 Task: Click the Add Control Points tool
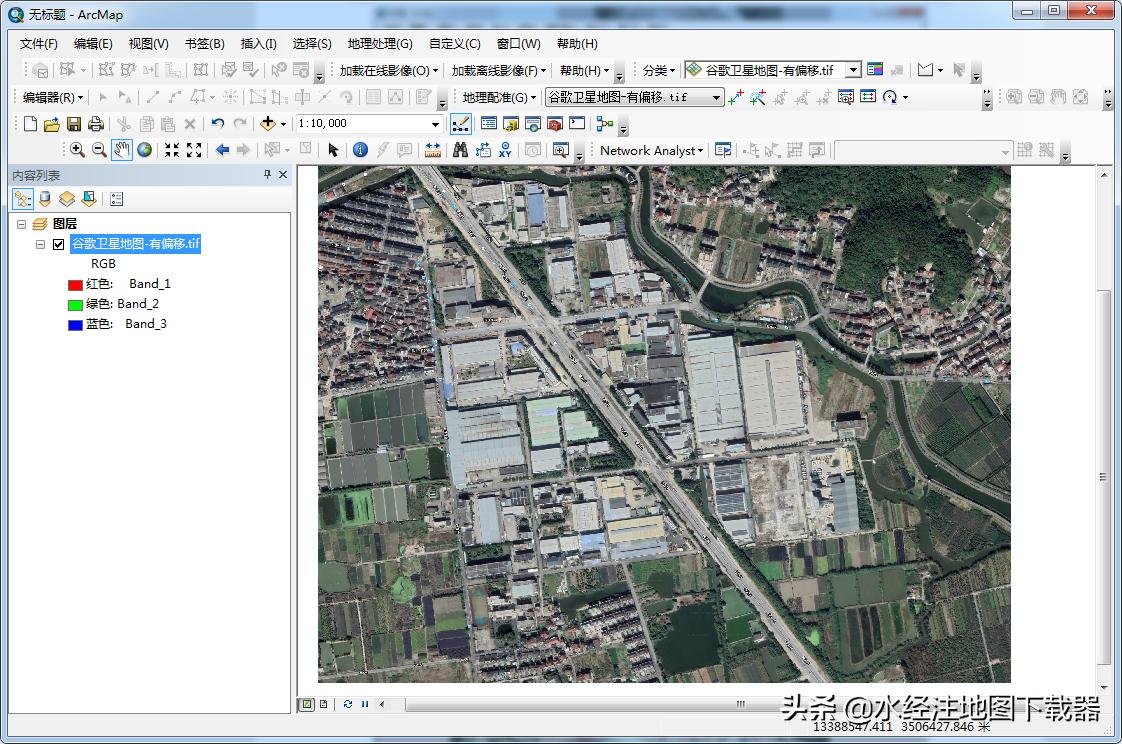(x=736, y=97)
